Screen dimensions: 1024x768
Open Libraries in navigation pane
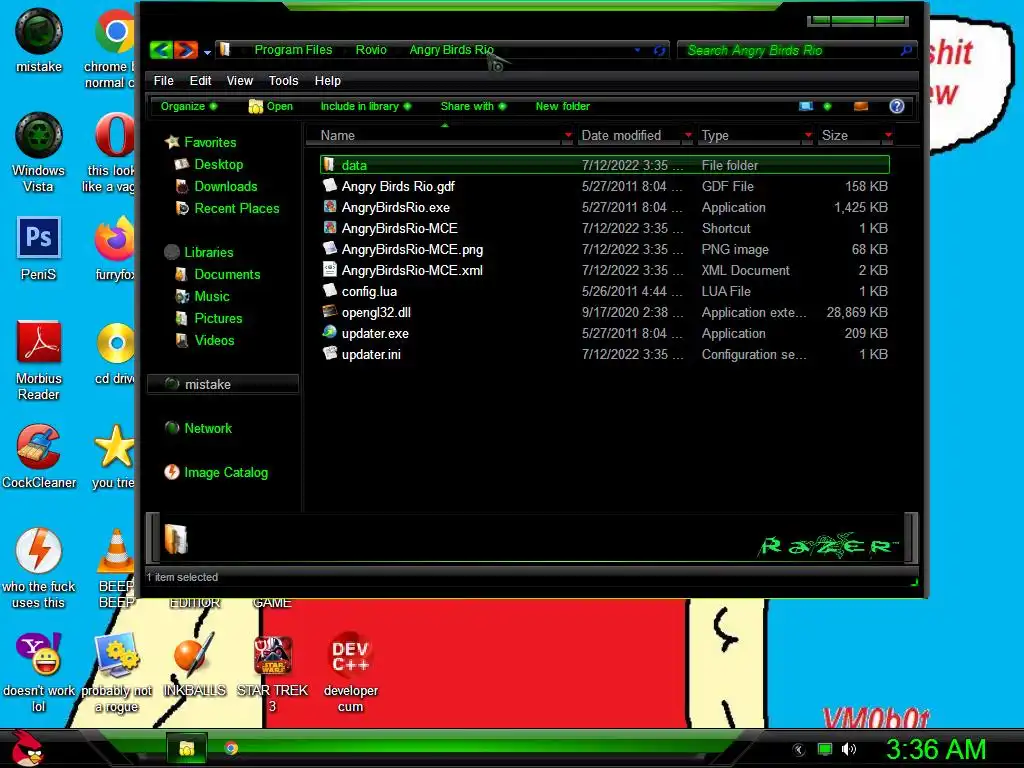coord(199,252)
